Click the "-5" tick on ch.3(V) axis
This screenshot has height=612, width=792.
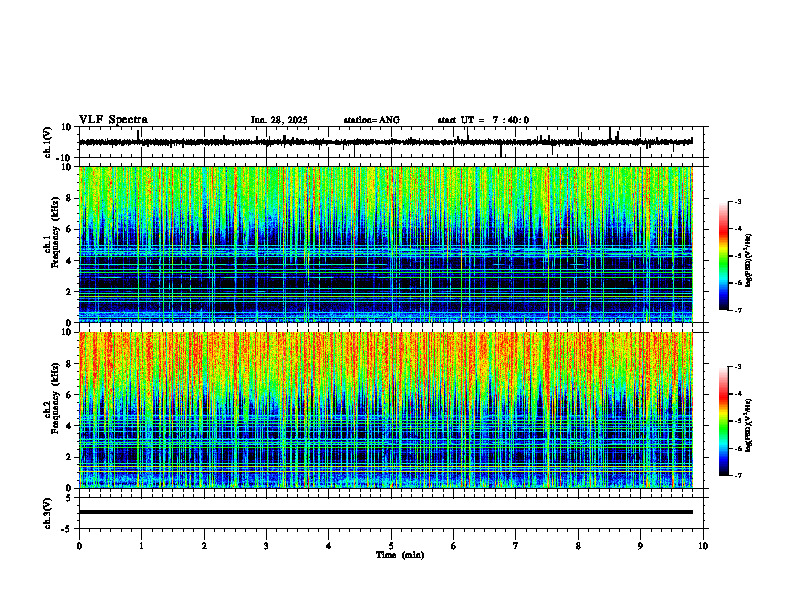(x=67, y=529)
